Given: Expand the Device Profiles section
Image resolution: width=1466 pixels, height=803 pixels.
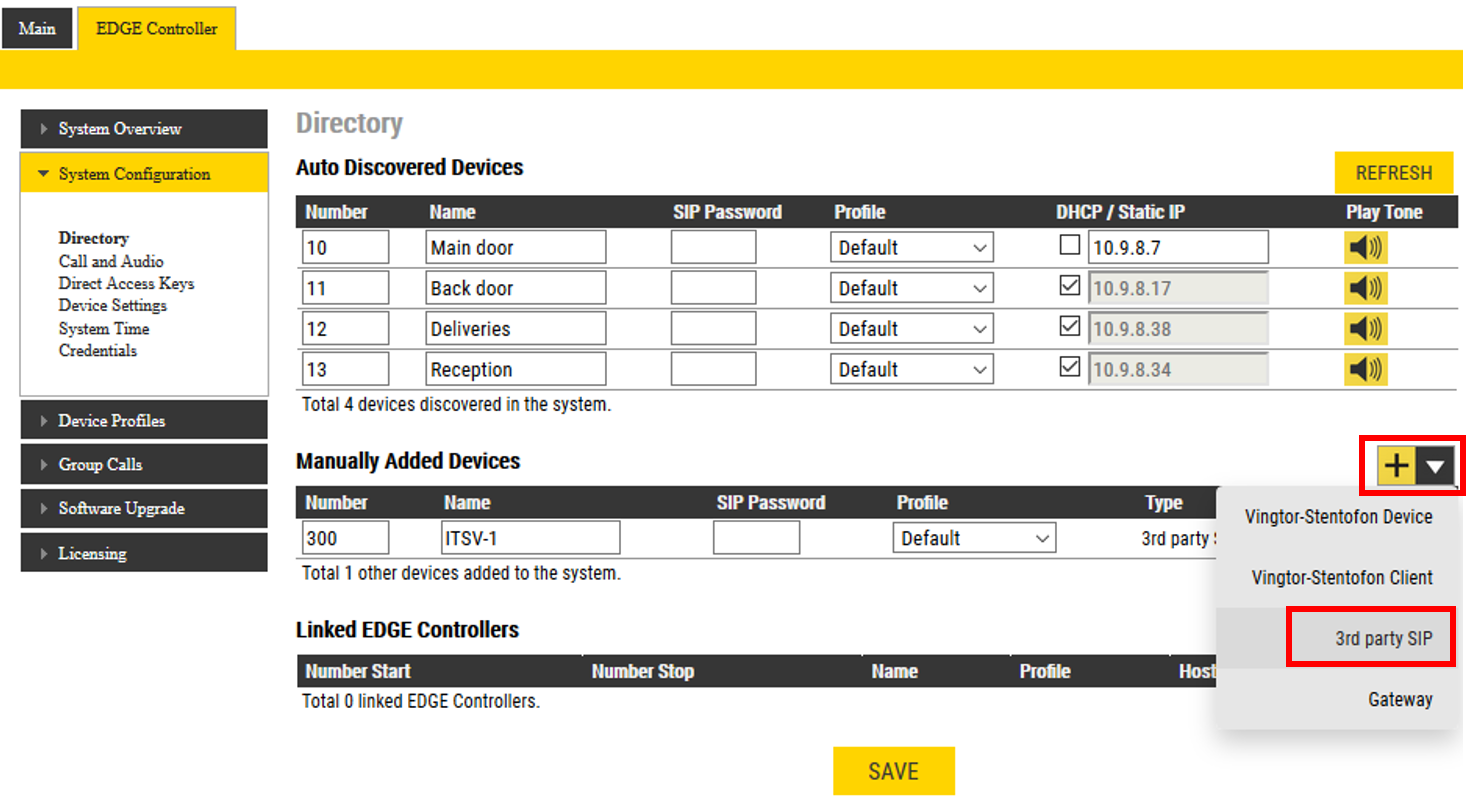Looking at the screenshot, I should tap(144, 420).
